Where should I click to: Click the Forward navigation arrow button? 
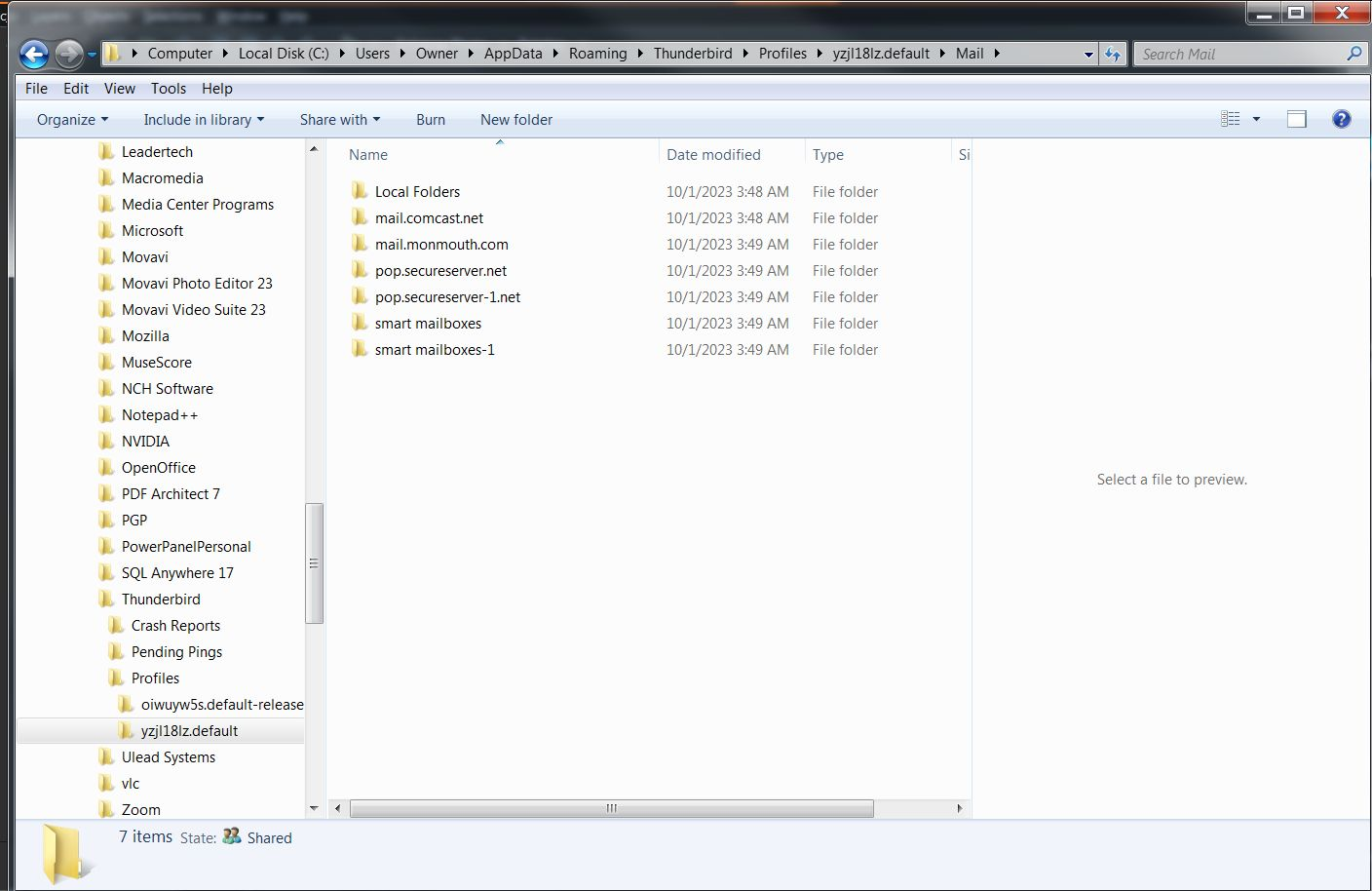(x=68, y=54)
